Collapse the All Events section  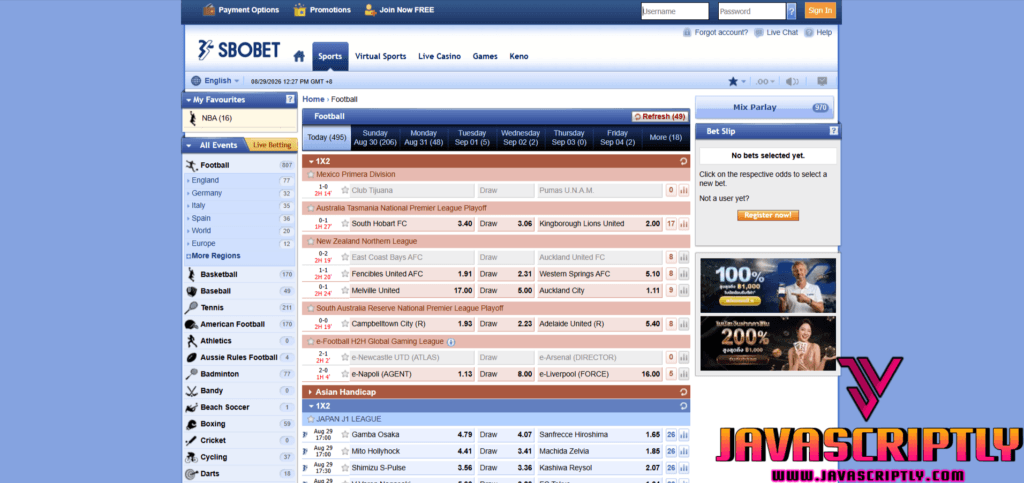pyautogui.click(x=189, y=146)
